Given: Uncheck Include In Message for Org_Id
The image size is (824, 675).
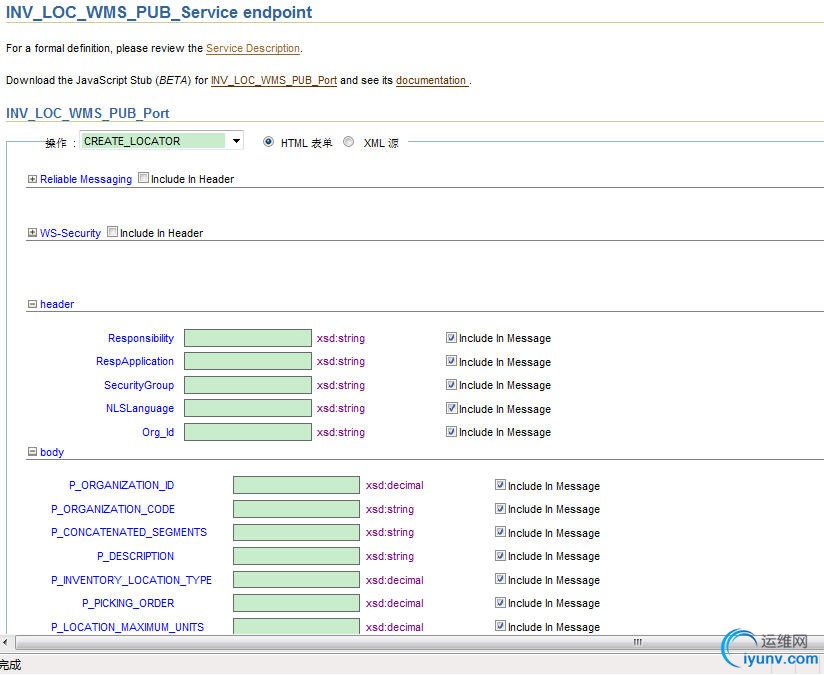Looking at the screenshot, I should [451, 432].
